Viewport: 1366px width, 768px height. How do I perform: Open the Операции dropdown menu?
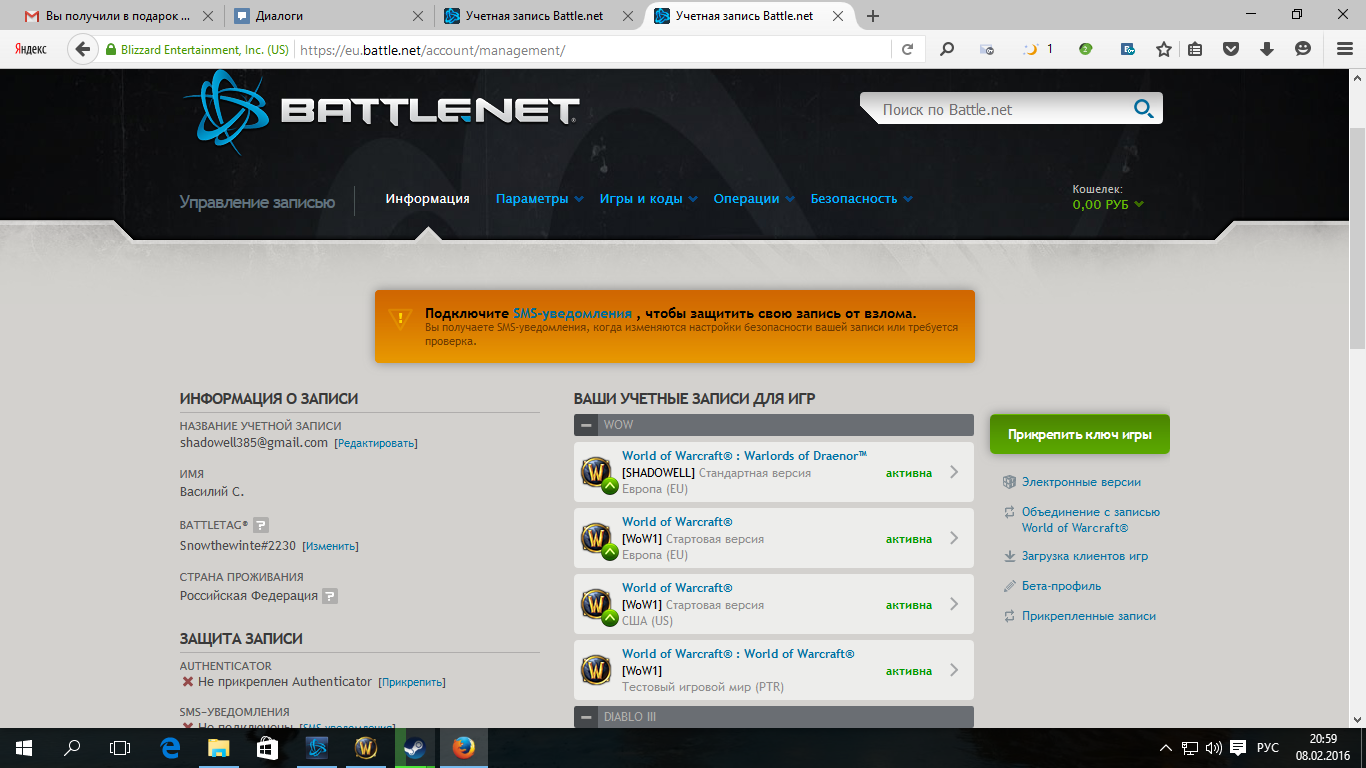[x=754, y=199]
